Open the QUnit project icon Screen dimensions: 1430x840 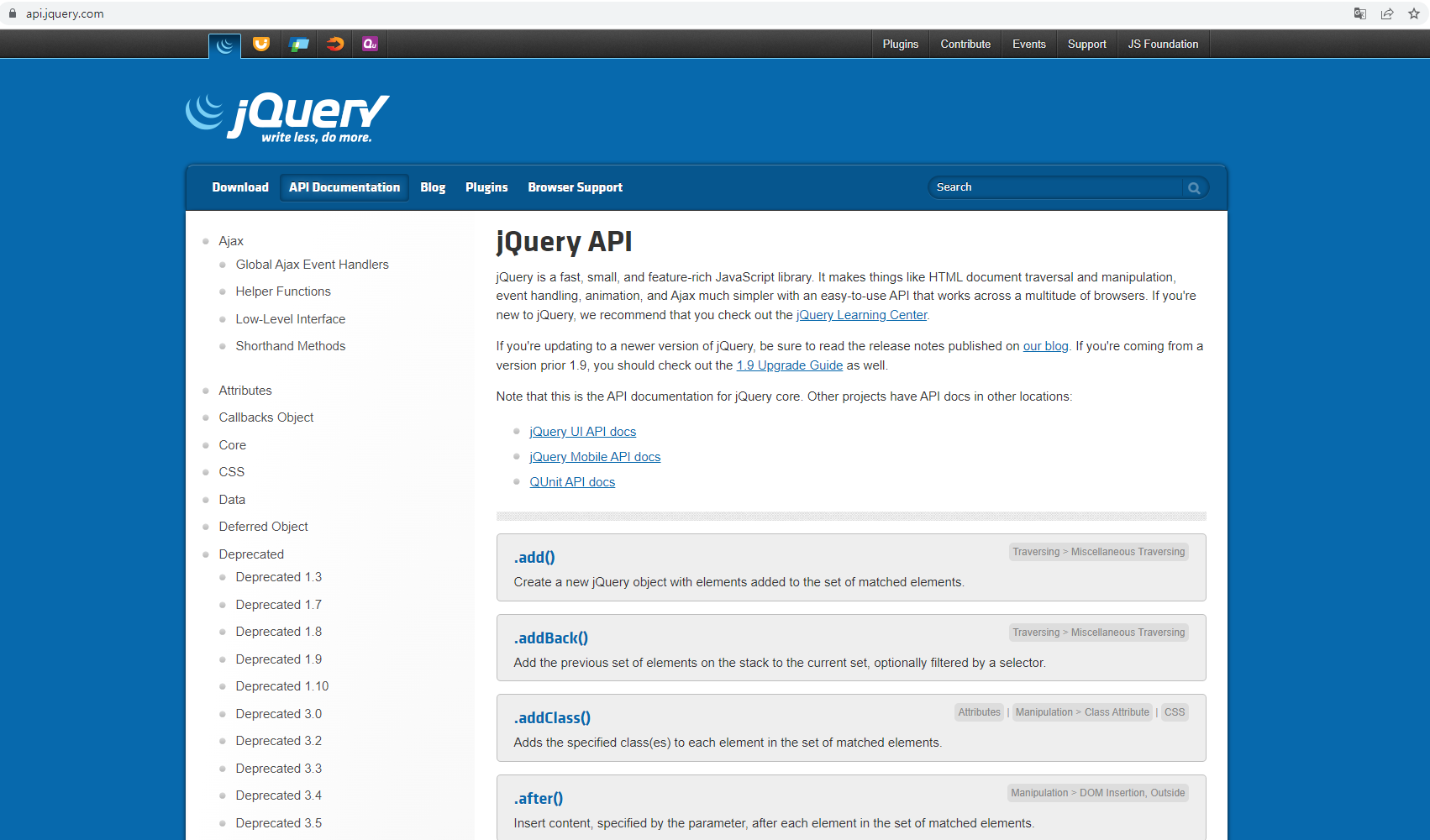click(370, 44)
